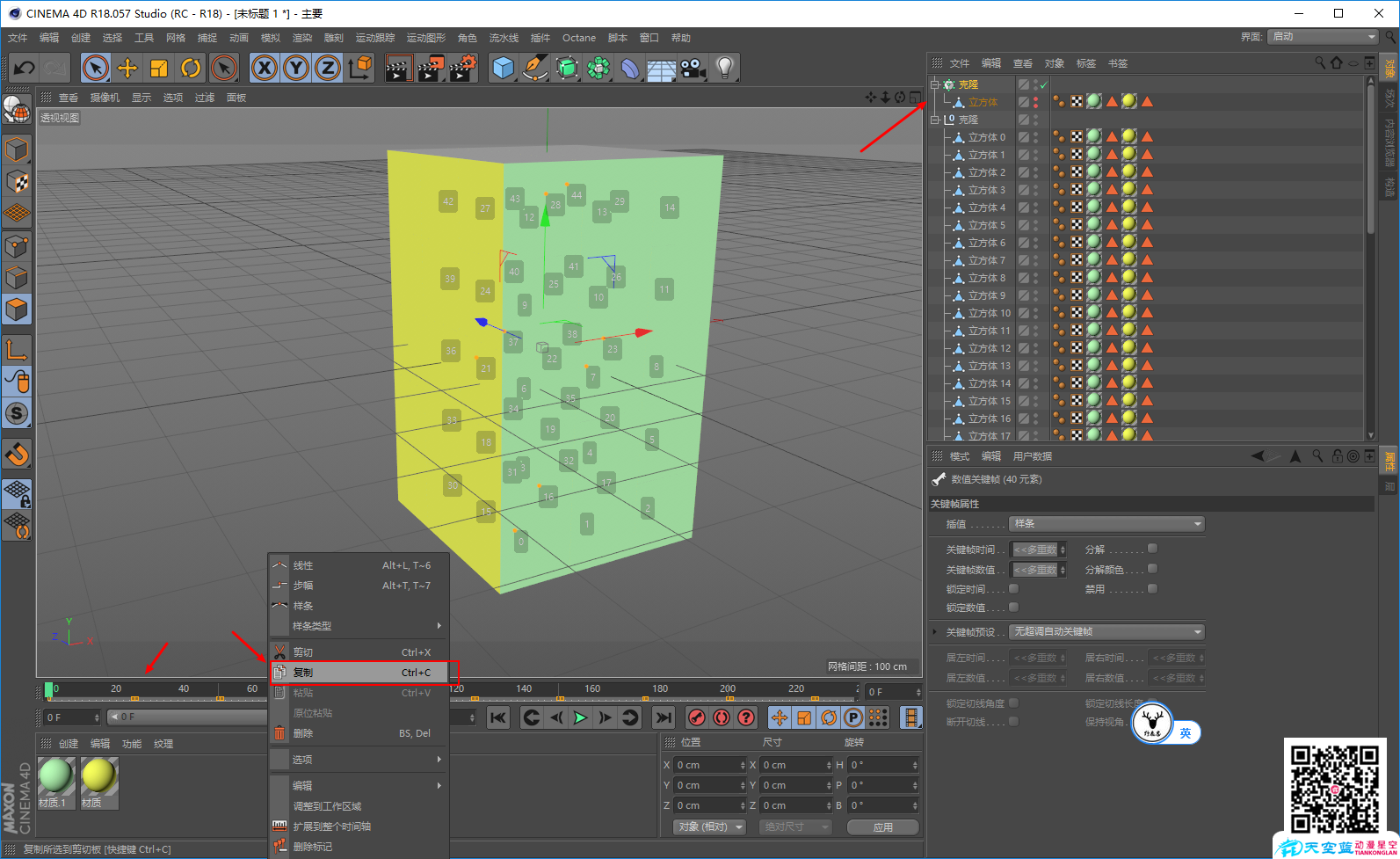The image size is (1400, 859).
Task: Open the MoGraph menu in menu bar
Action: point(426,38)
